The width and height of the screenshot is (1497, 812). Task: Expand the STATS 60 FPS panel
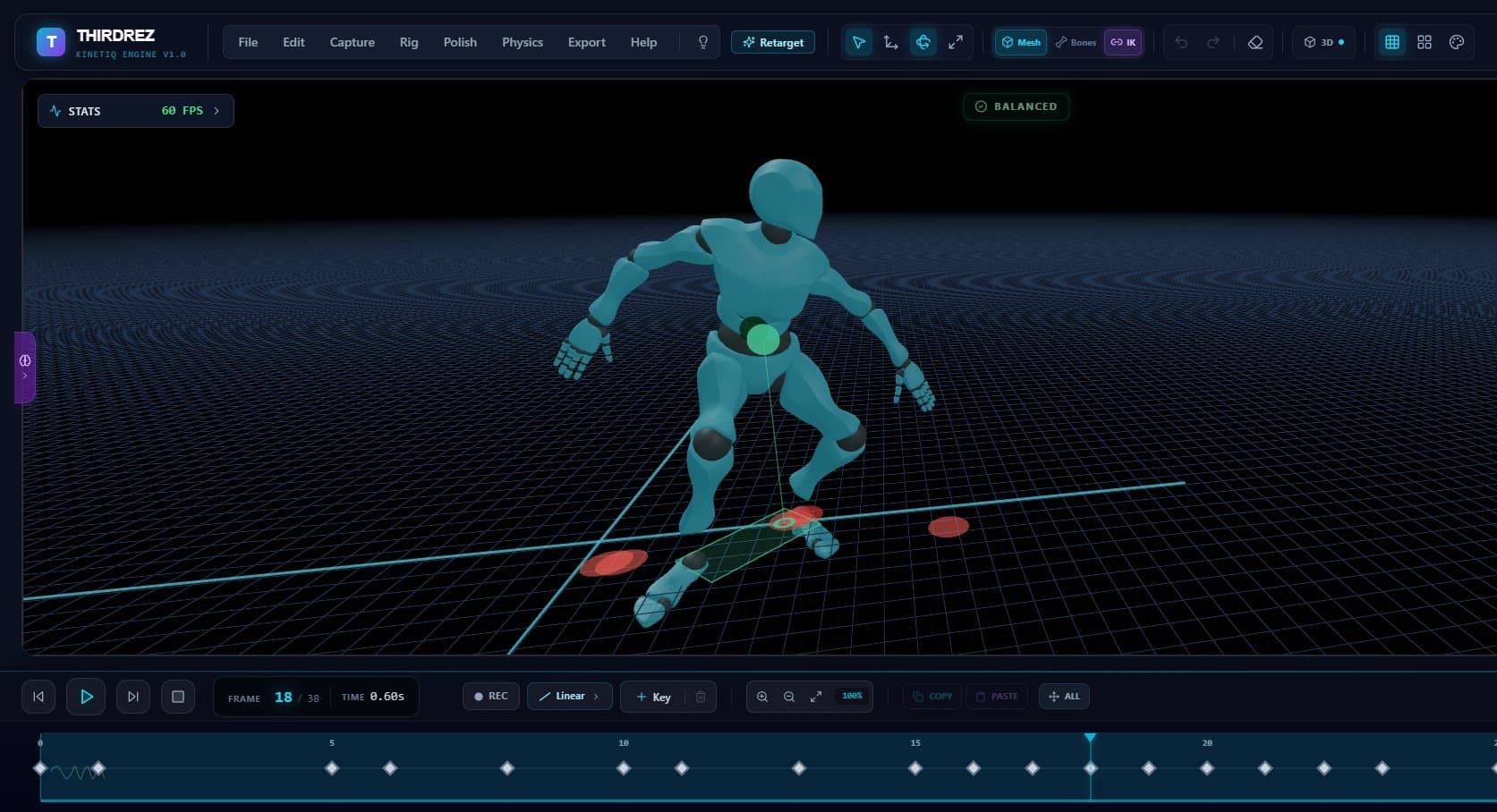point(136,111)
